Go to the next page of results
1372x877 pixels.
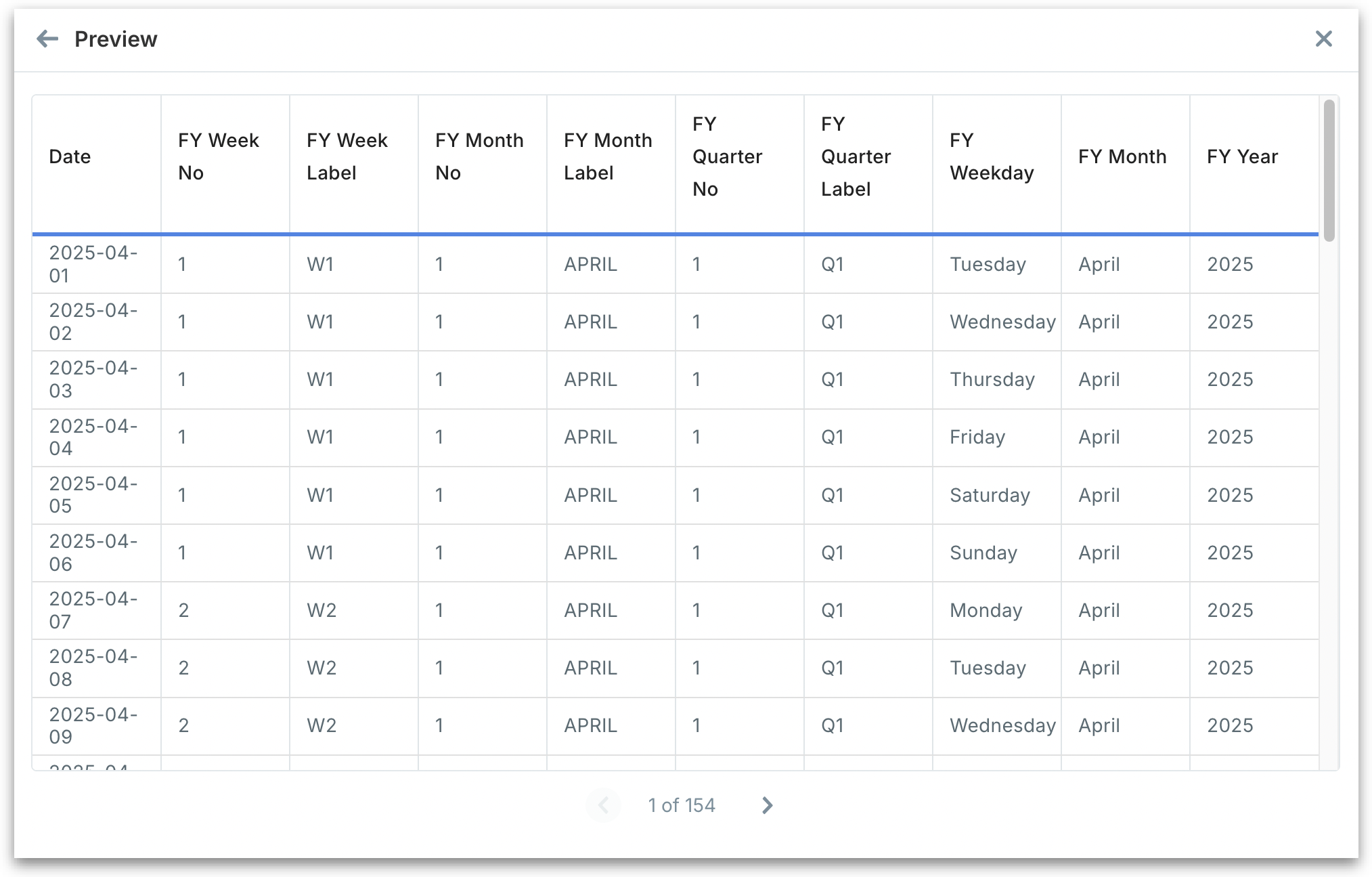(x=767, y=805)
